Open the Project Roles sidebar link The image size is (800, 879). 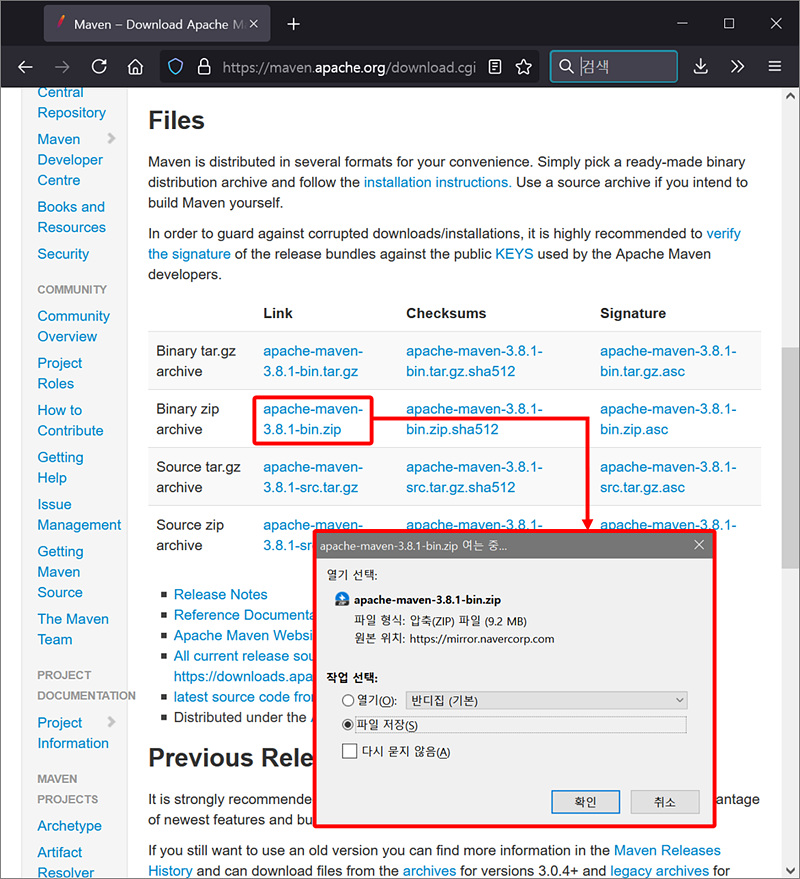pos(59,373)
